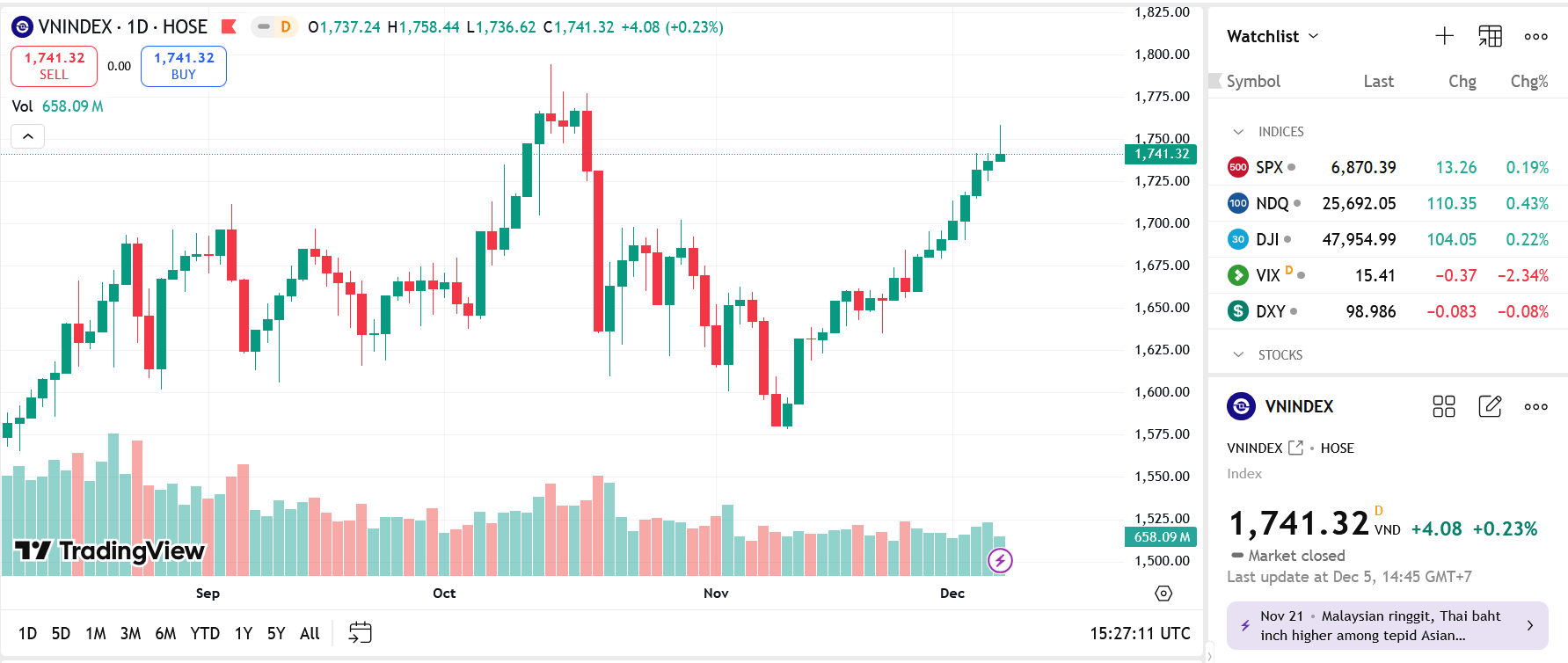Click the add symbol plus icon
1568x663 pixels.
point(1444,36)
